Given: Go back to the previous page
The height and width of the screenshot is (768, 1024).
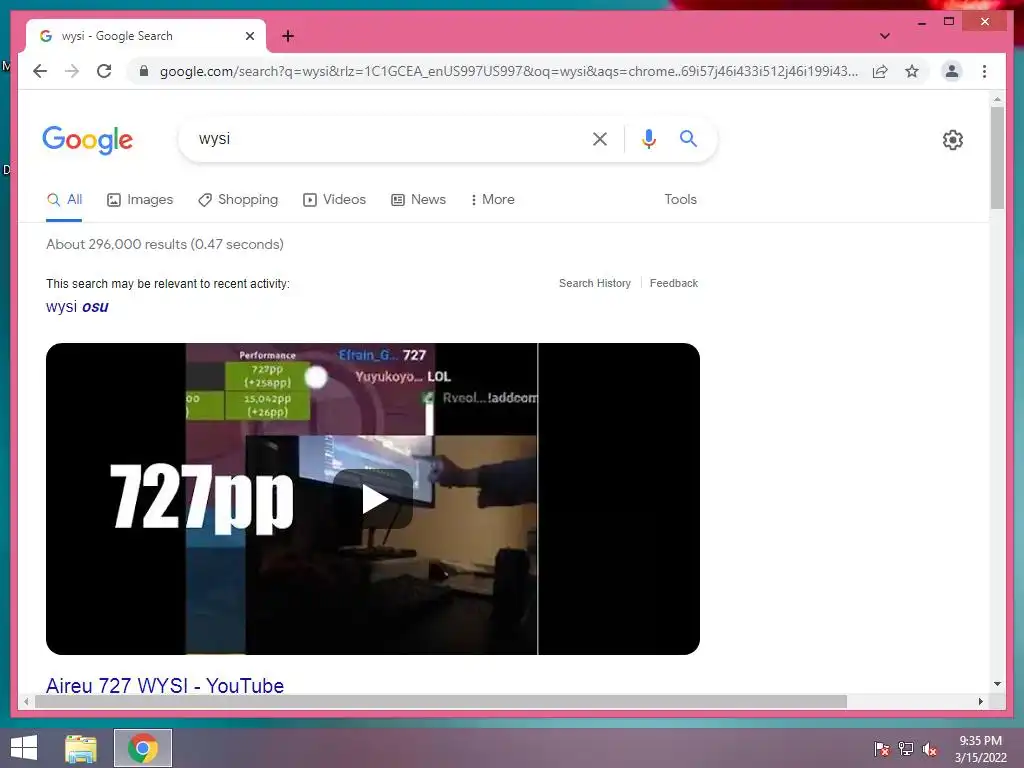Looking at the screenshot, I should coord(40,71).
